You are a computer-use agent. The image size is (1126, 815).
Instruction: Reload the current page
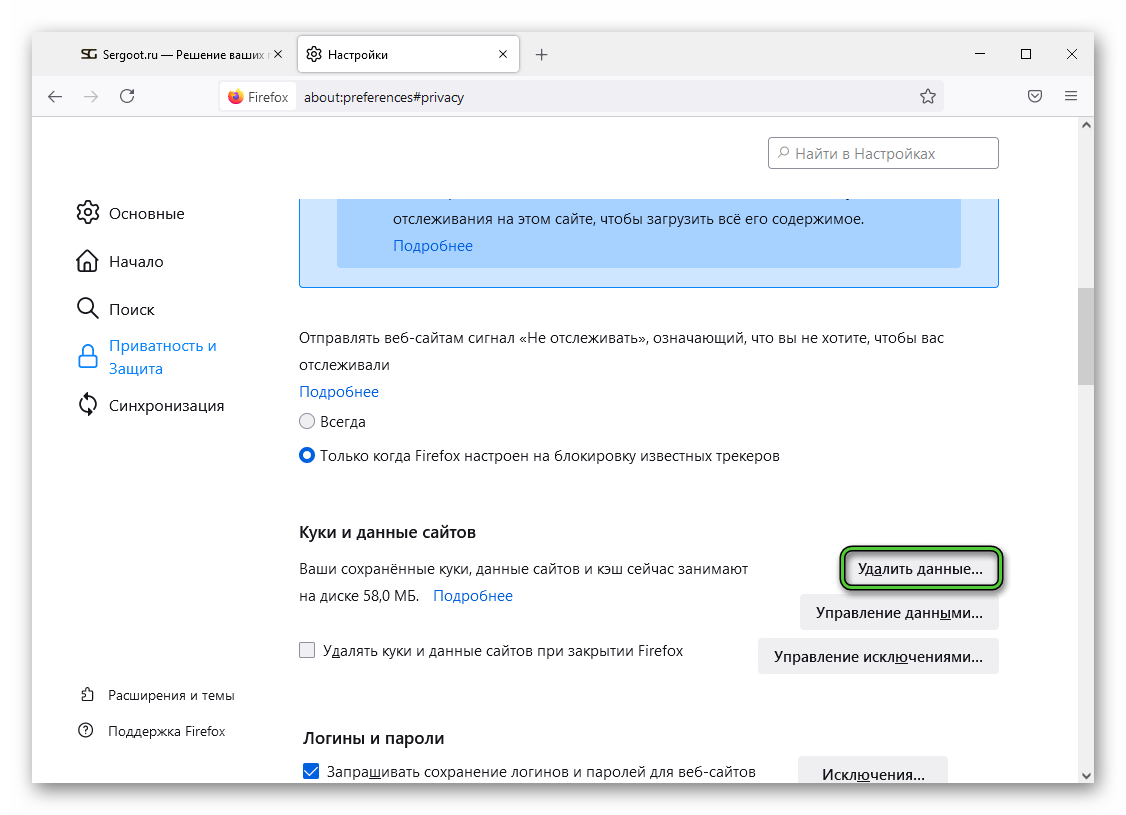pyautogui.click(x=127, y=96)
